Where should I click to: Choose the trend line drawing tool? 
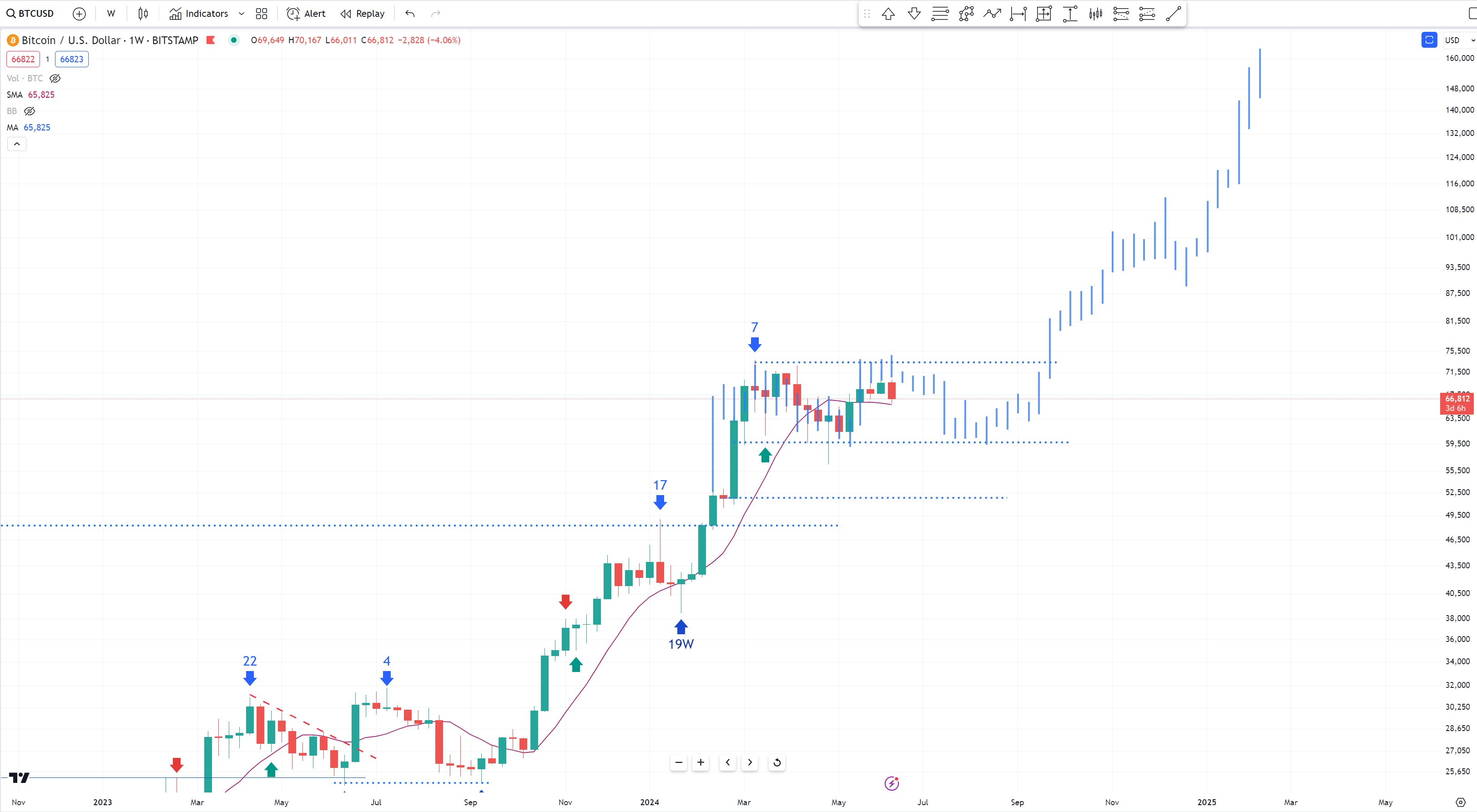[1173, 14]
